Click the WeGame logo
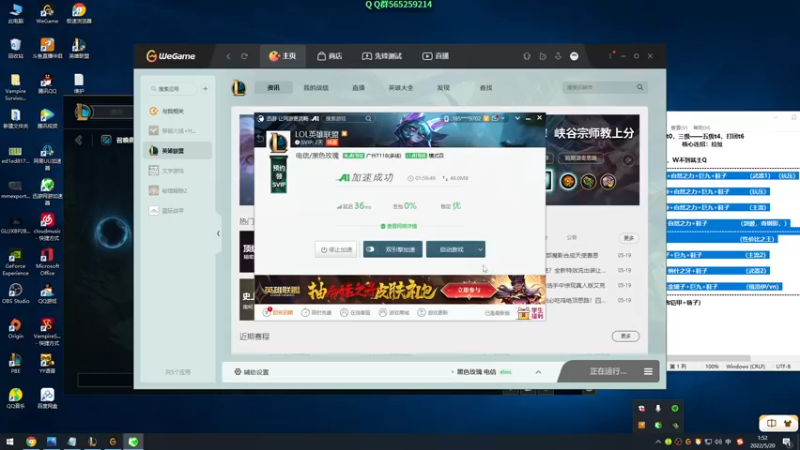The height and width of the screenshot is (450, 800). 170,56
